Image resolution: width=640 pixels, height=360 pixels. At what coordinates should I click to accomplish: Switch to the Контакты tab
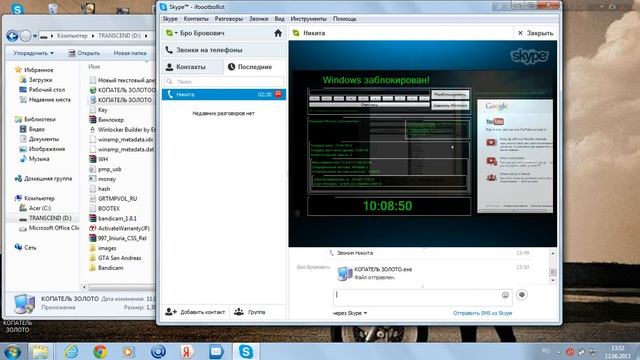point(193,67)
